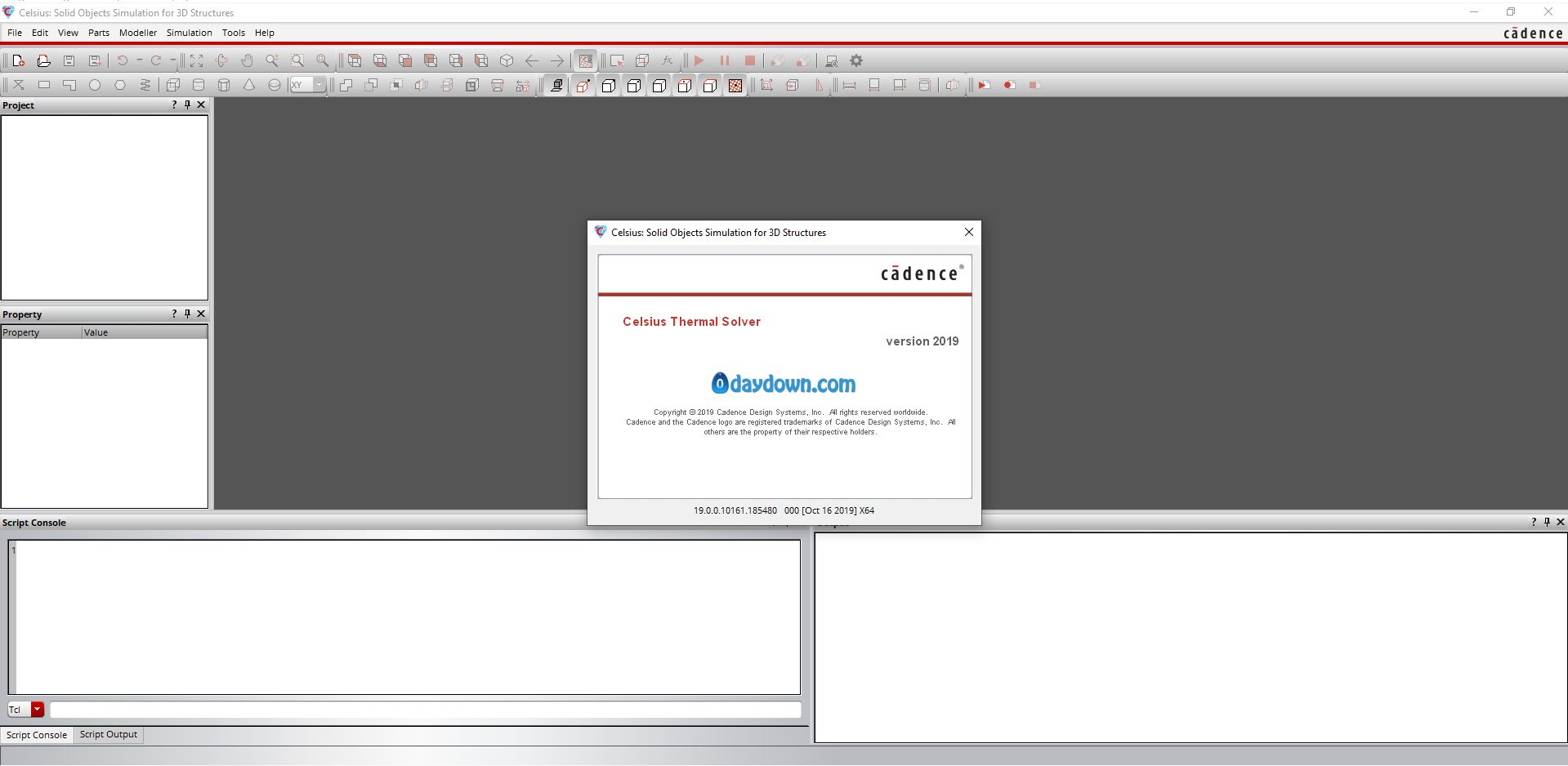Screen dimensions: 1568x766
Task: Click the Save floppy disk icon
Action: 69,60
